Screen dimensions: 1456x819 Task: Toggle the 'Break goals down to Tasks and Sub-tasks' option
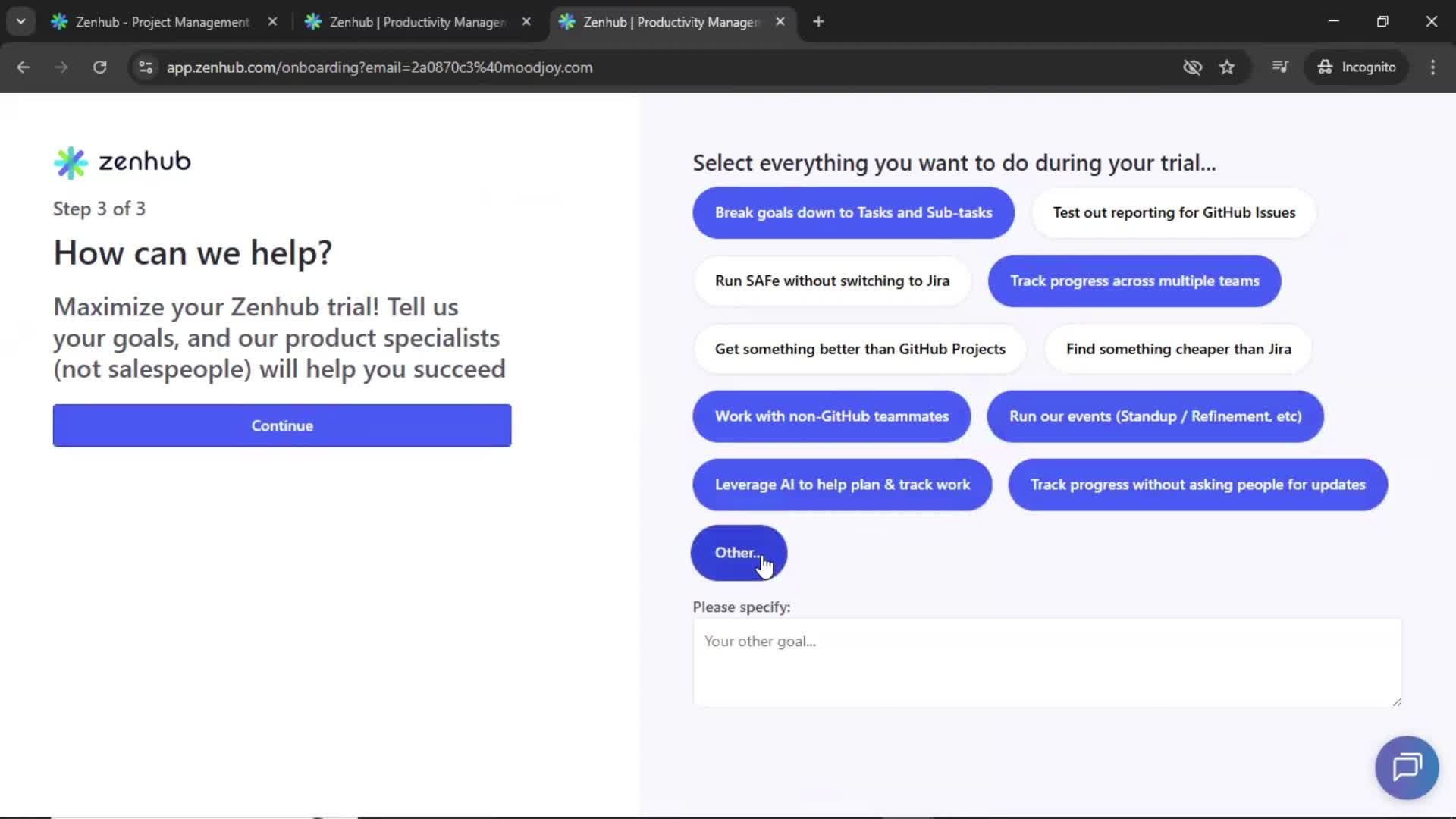(852, 212)
